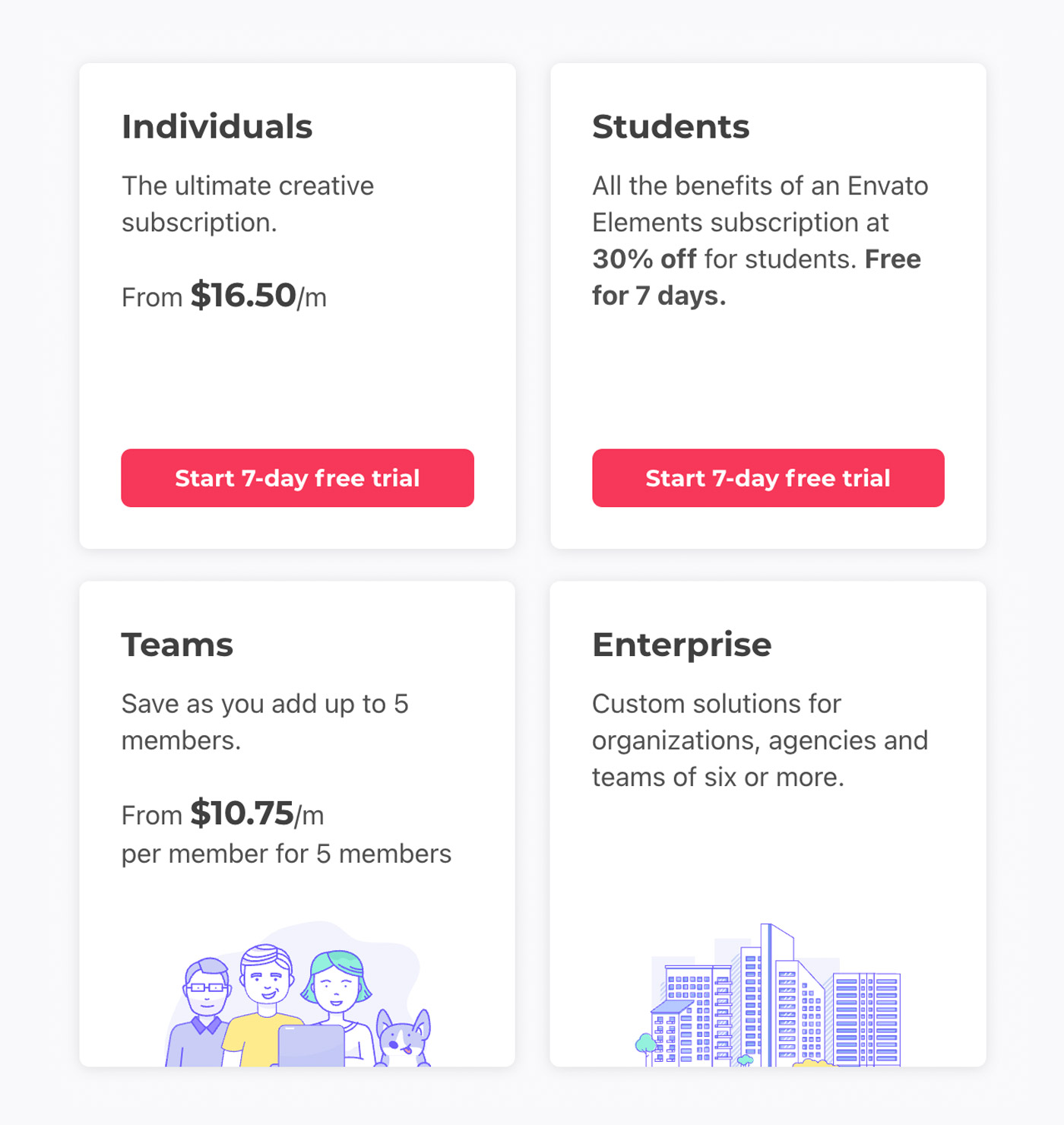The width and height of the screenshot is (1064, 1125).
Task: Open the Students plan heading
Action: [x=671, y=126]
